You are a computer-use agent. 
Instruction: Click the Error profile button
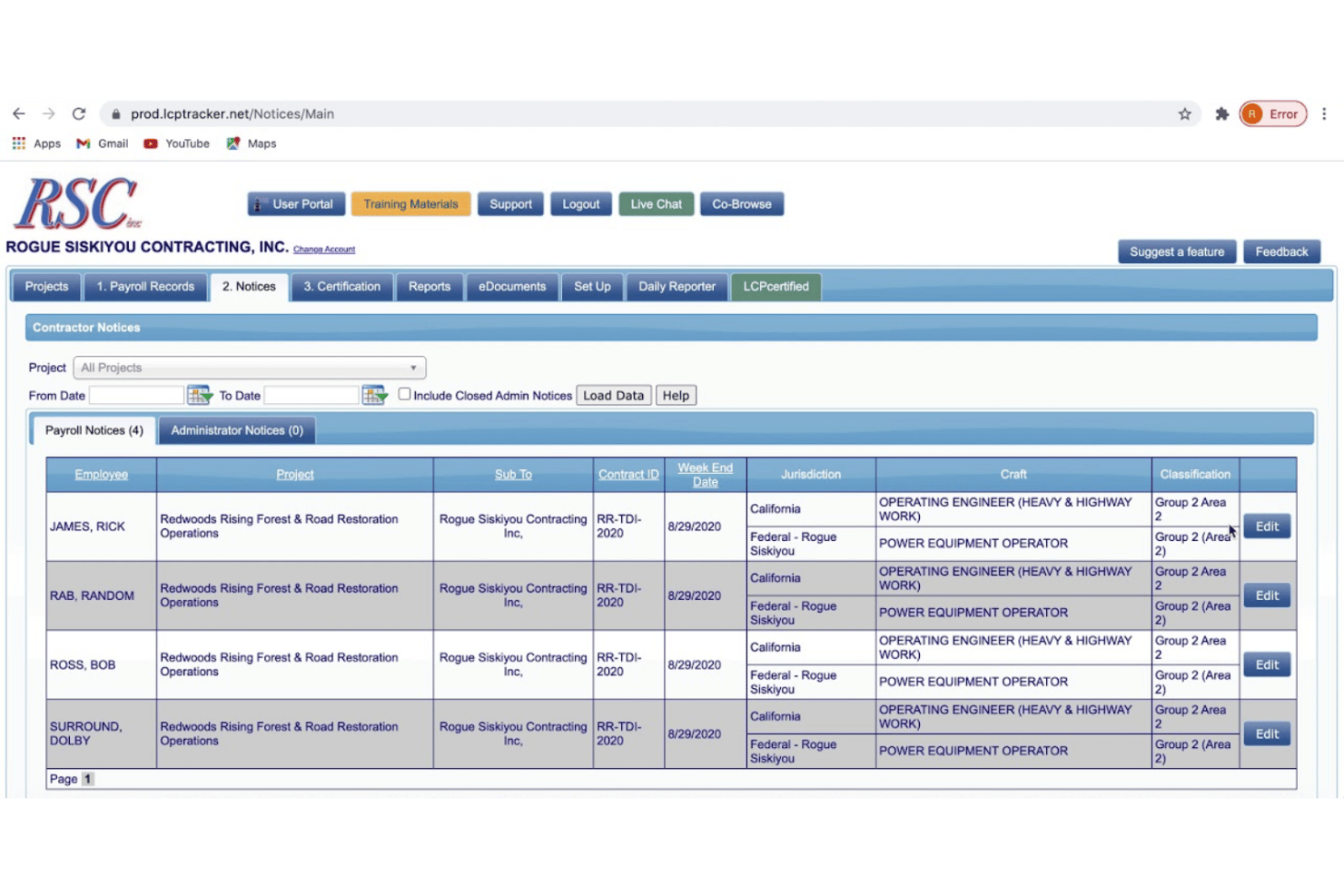(x=1273, y=113)
